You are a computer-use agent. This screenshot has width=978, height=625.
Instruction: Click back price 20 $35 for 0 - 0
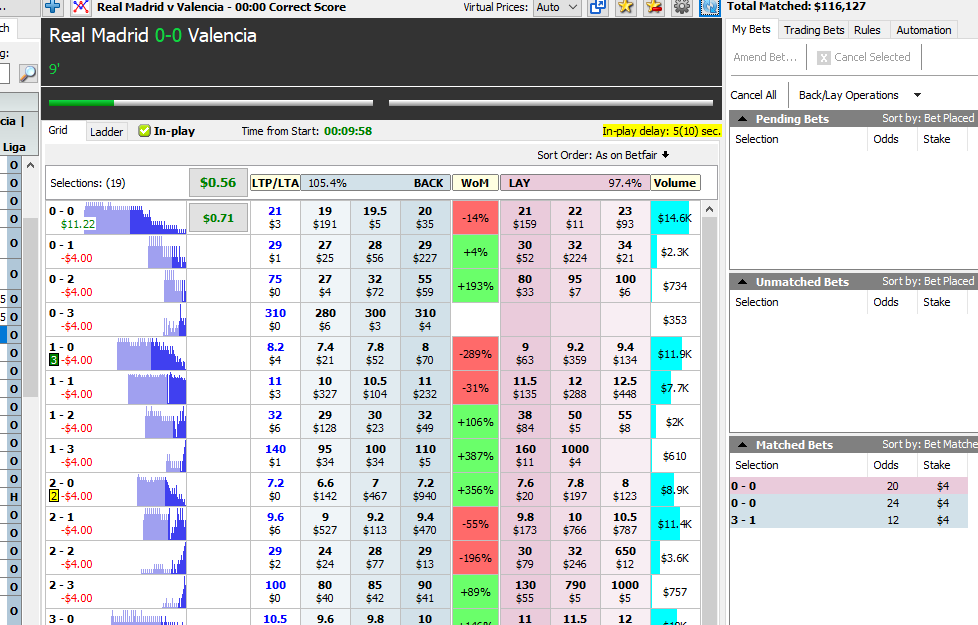click(425, 217)
